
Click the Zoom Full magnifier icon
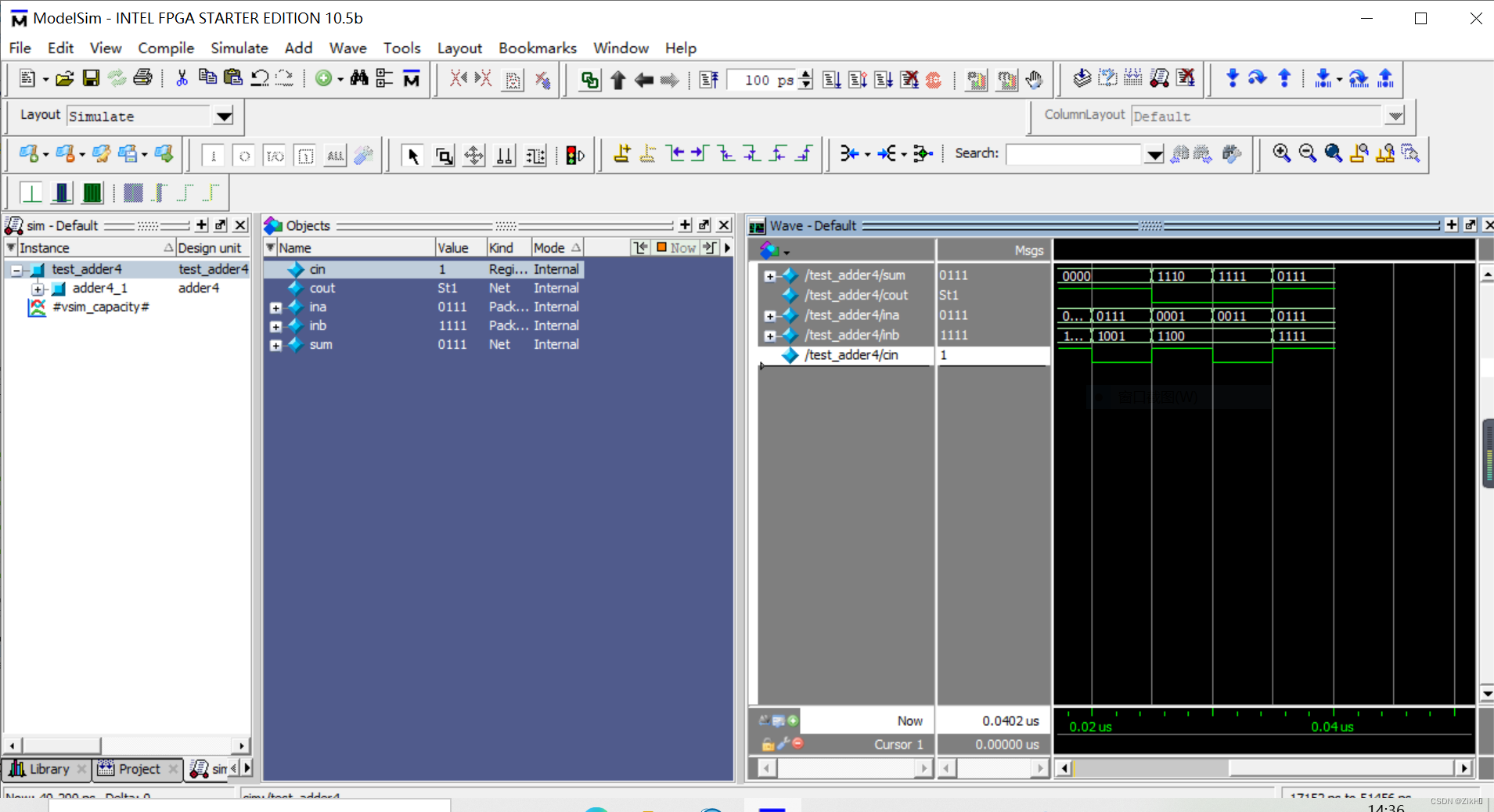1333,153
